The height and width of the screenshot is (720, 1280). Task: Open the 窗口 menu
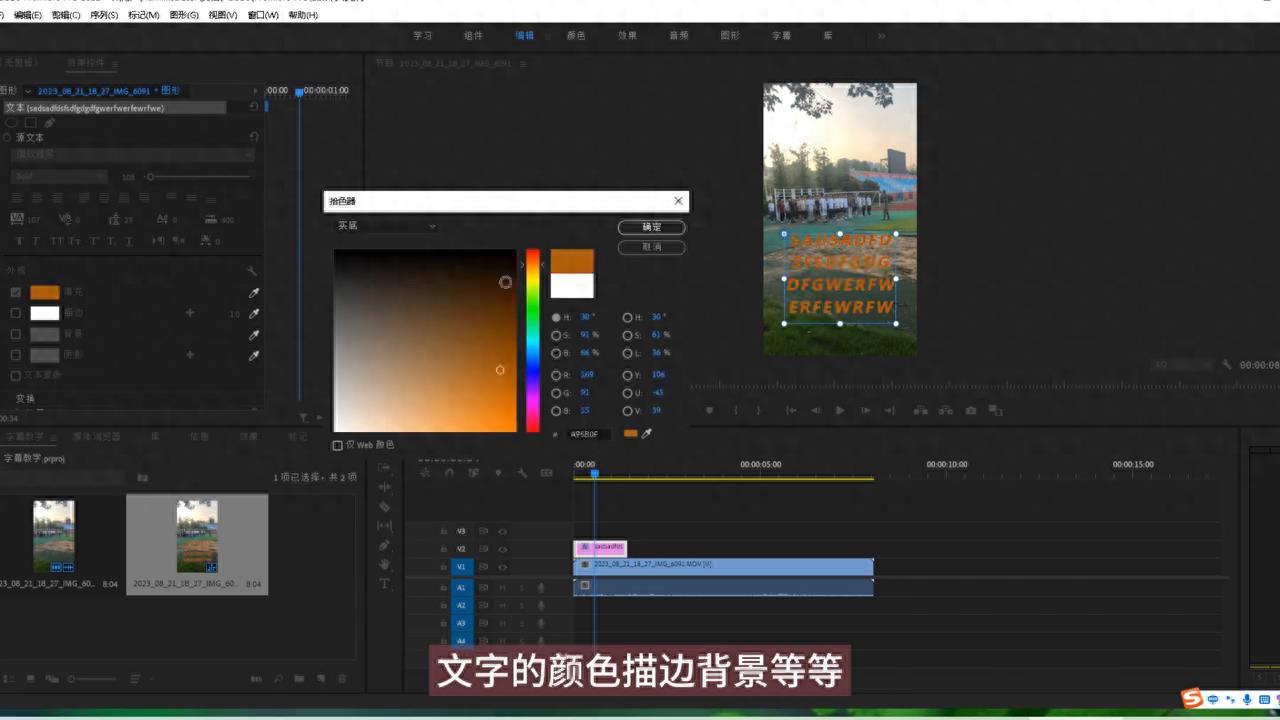coord(263,15)
